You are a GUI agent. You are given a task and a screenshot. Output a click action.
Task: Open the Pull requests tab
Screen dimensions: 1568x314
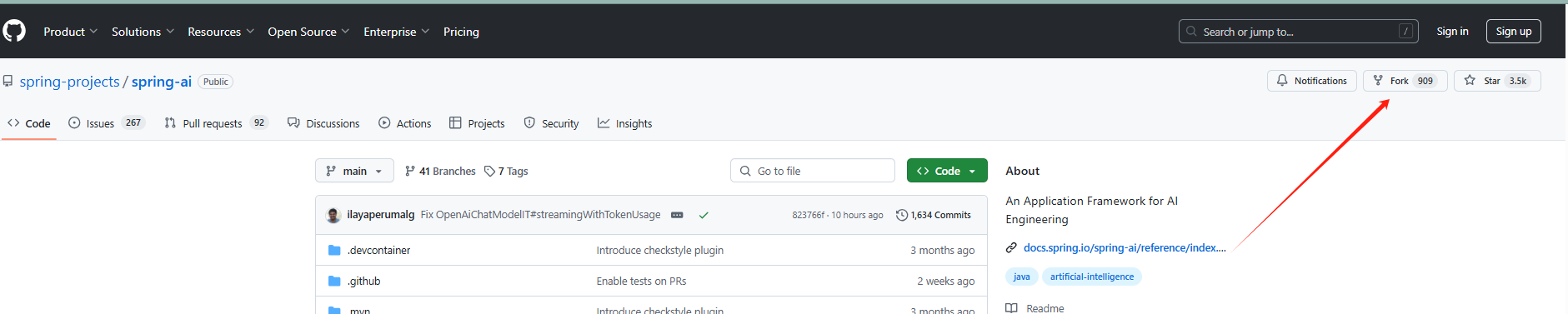tap(216, 123)
